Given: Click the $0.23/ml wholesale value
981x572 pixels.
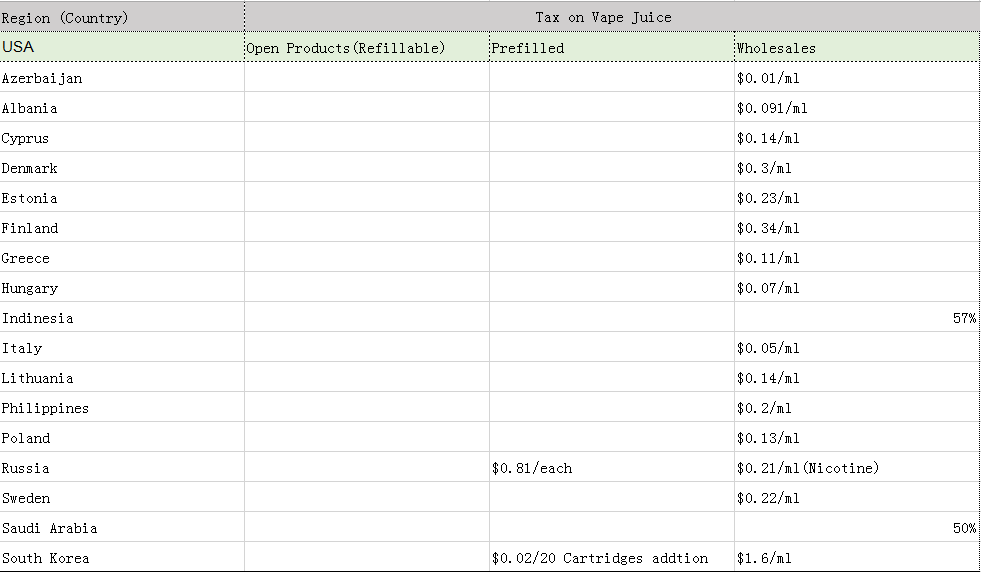Looking at the screenshot, I should point(768,198).
